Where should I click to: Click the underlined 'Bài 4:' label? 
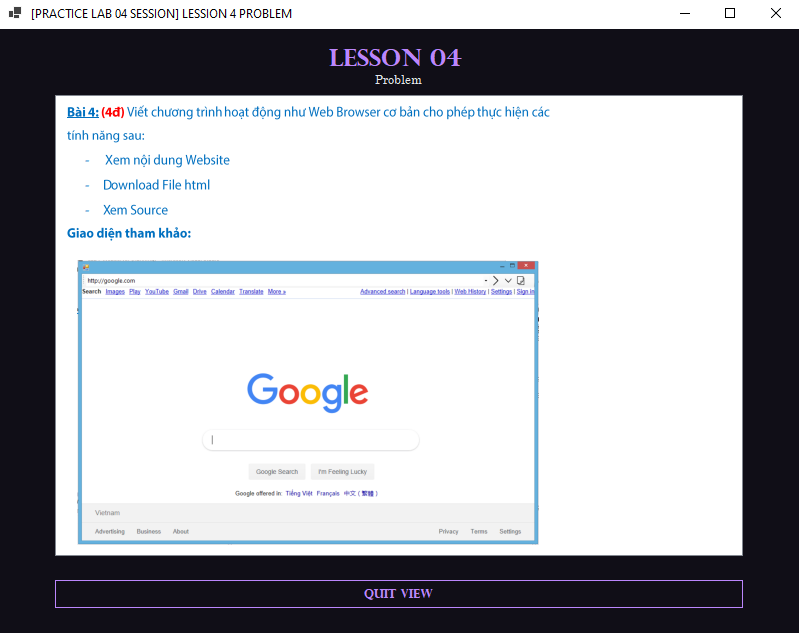pos(83,112)
